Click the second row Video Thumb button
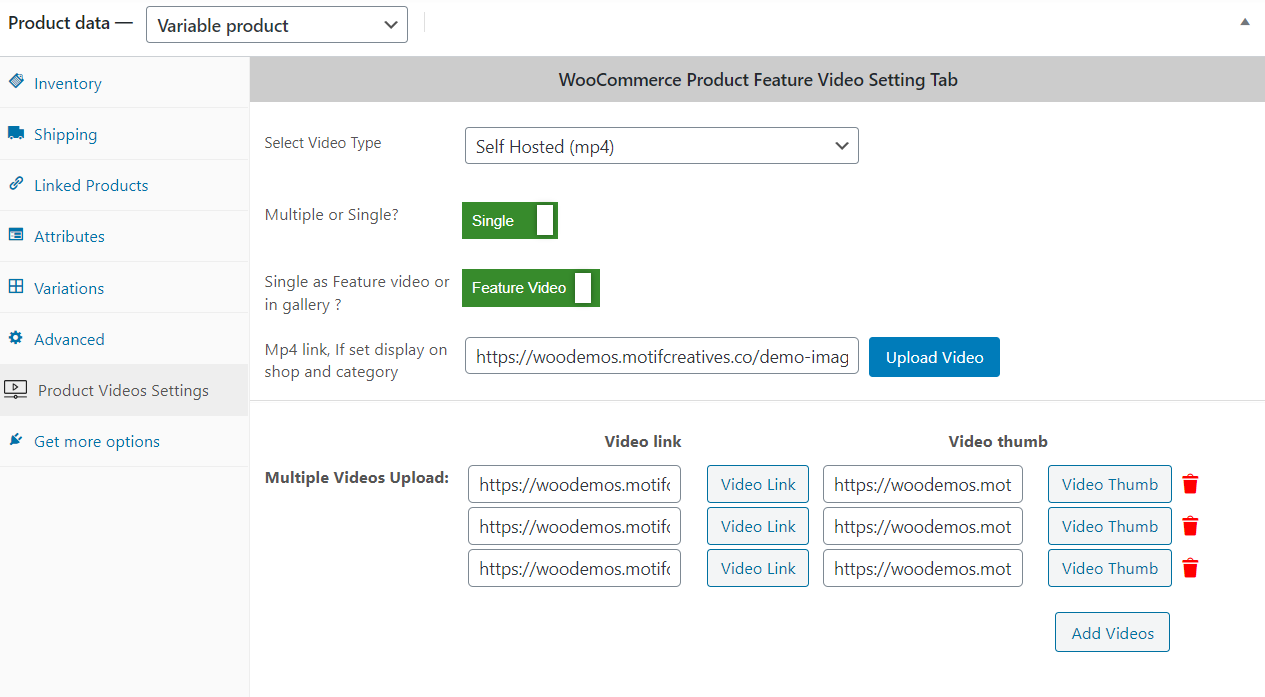This screenshot has height=697, width=1265. click(1109, 526)
